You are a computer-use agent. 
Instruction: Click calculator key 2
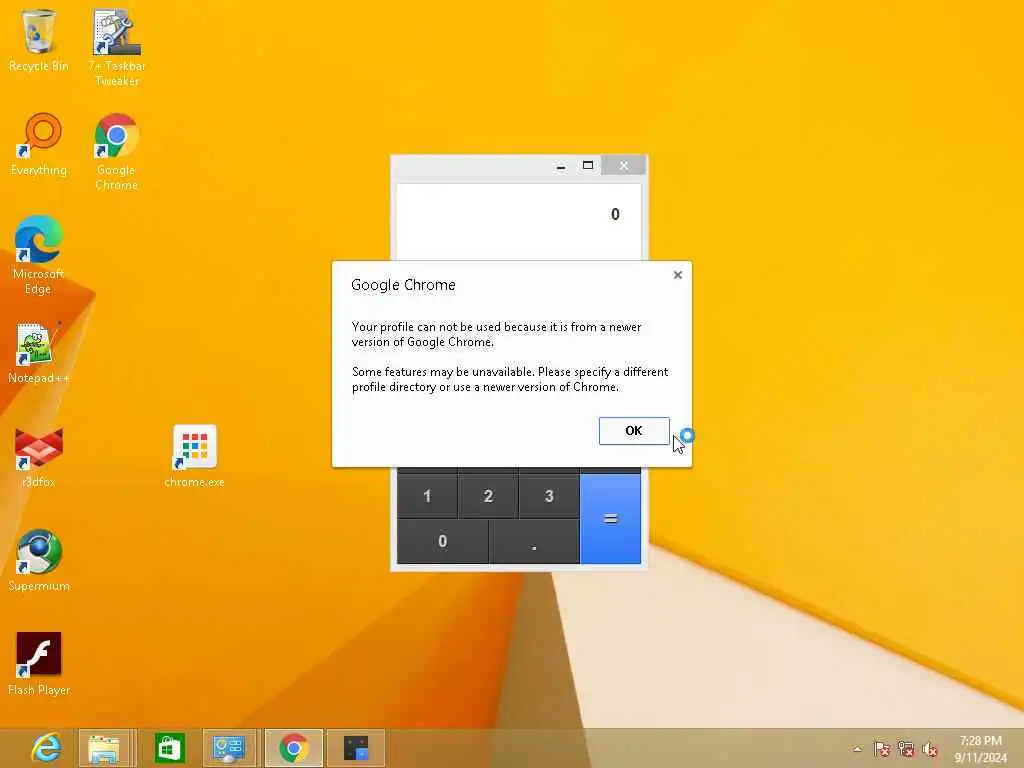coord(488,496)
